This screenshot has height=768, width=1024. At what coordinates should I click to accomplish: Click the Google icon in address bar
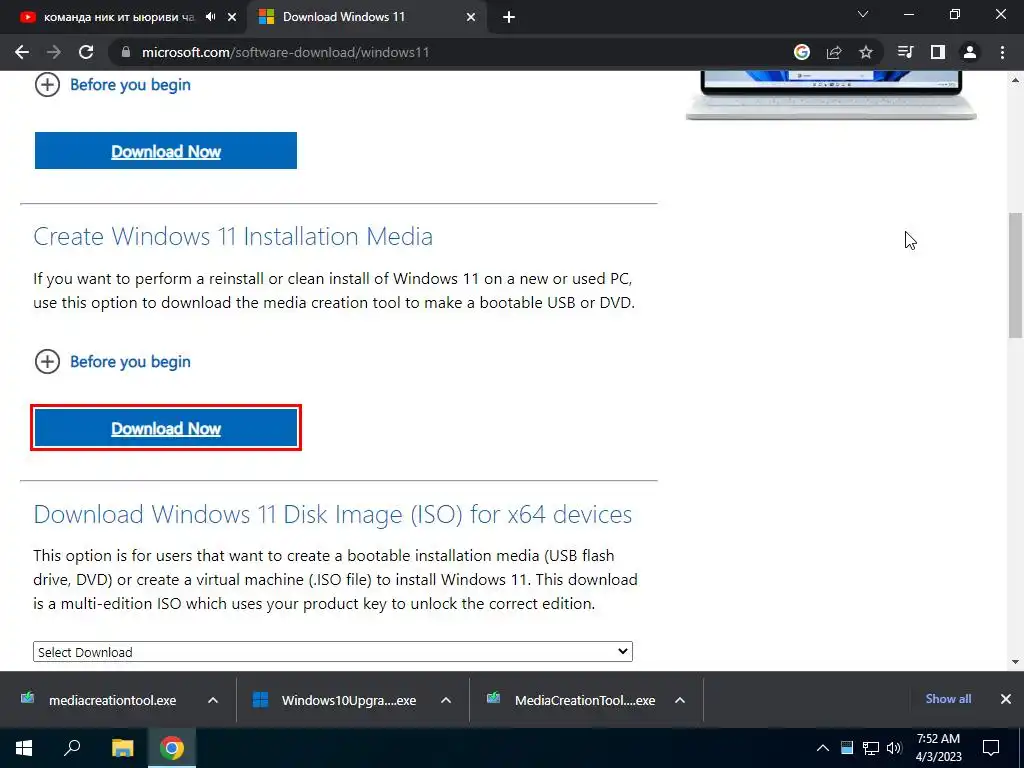pos(802,52)
